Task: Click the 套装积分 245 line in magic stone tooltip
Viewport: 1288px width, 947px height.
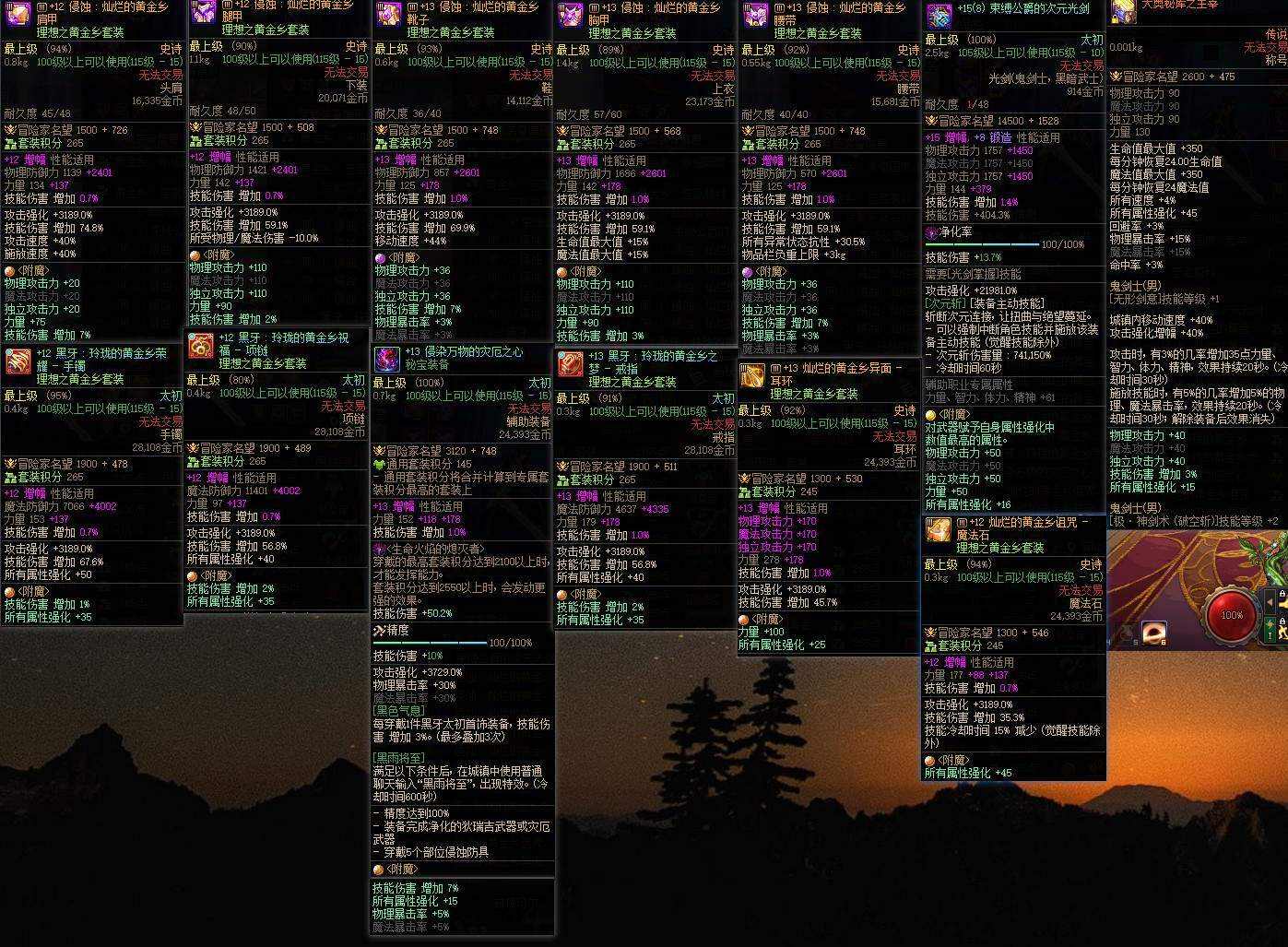Action: [964, 646]
